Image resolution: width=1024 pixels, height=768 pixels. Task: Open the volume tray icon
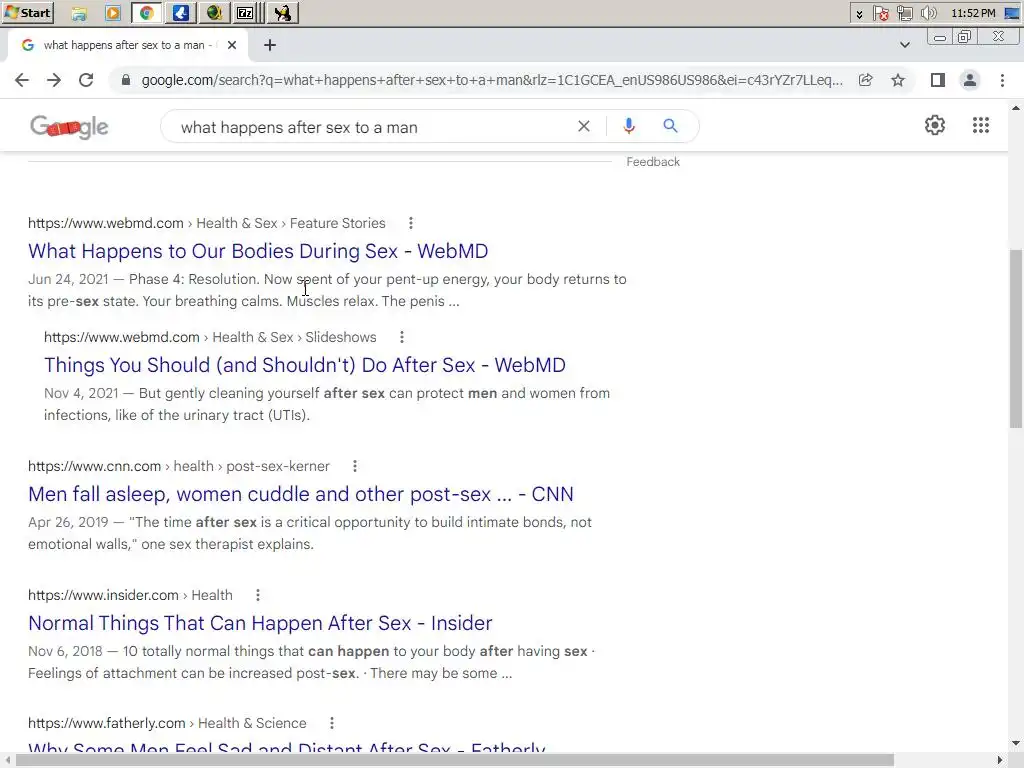tap(928, 13)
